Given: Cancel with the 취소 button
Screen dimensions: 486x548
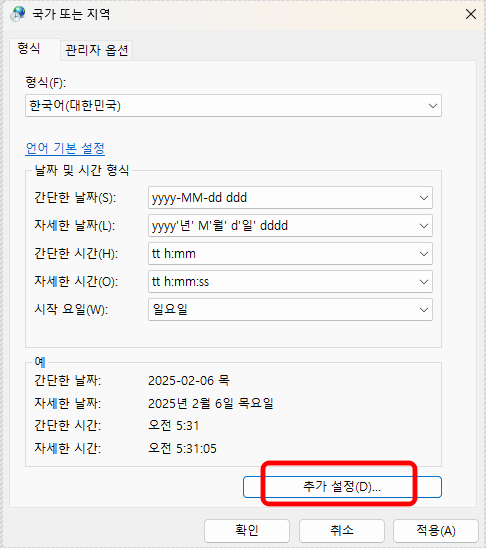Looking at the screenshot, I should [x=342, y=531].
